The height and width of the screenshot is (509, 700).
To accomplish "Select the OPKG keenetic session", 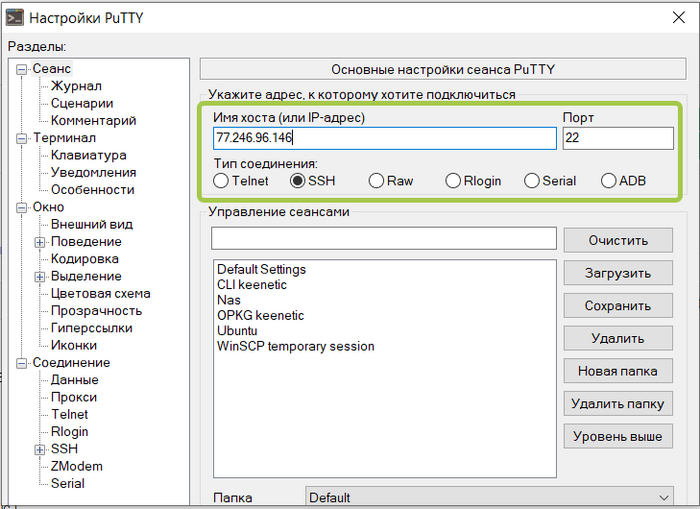I will coord(261,316).
